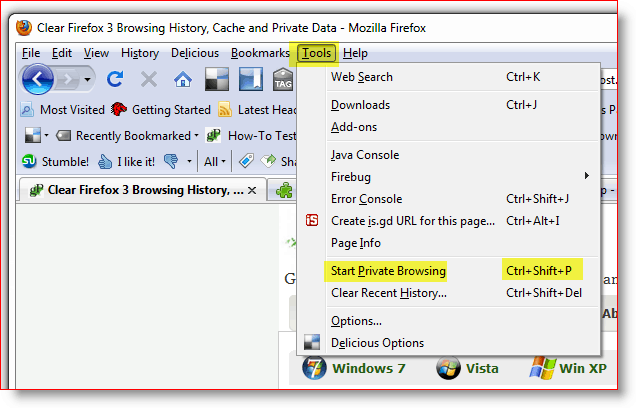Click the Firefox logo in title bar

pyautogui.click(x=24, y=28)
